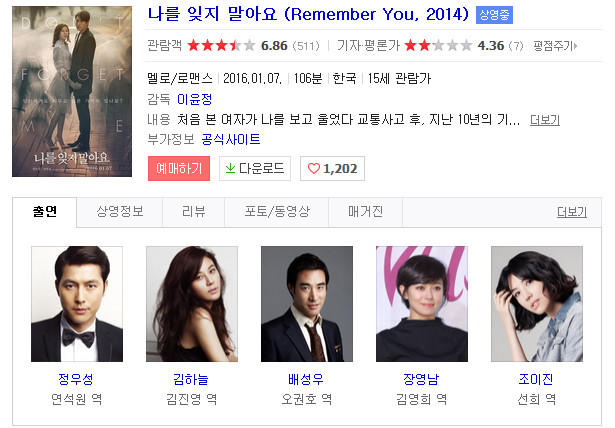This screenshot has height=428, width=615.
Task: Open actress 김하늘 name link
Action: coord(191,379)
